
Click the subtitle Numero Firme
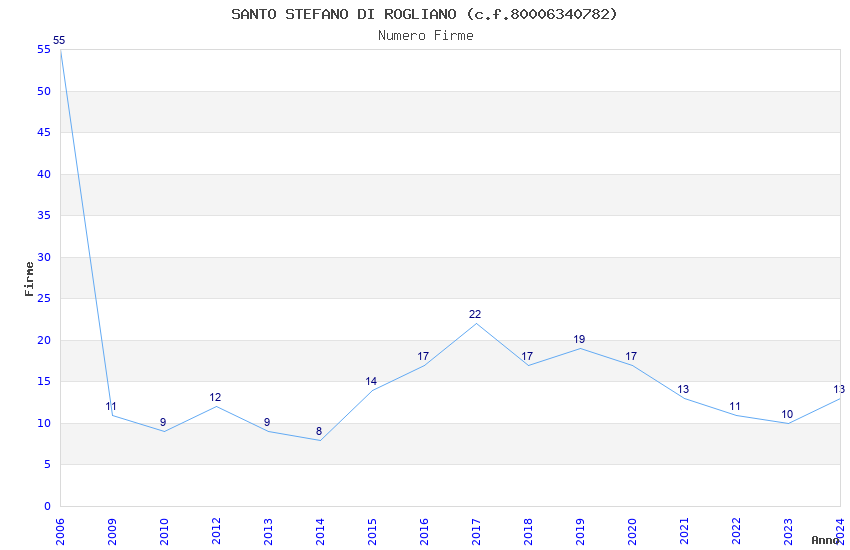tap(426, 36)
